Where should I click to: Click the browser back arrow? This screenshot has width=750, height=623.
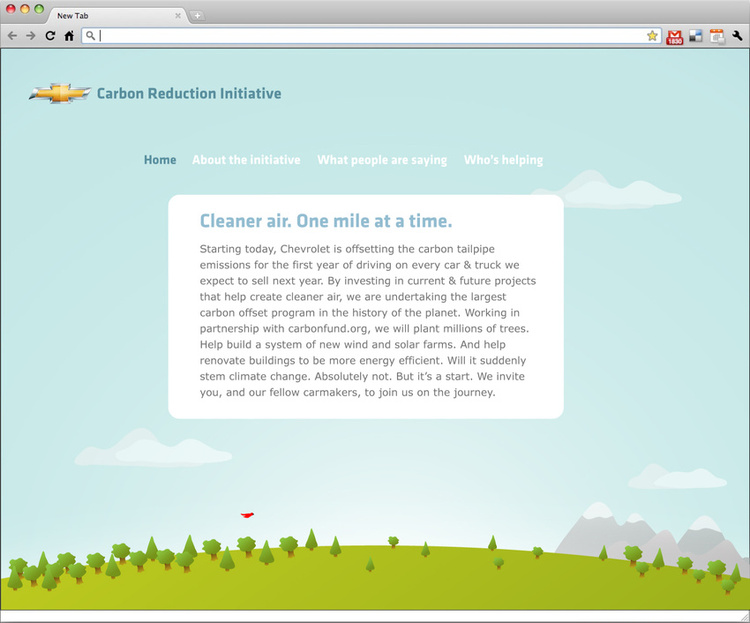tap(12, 36)
